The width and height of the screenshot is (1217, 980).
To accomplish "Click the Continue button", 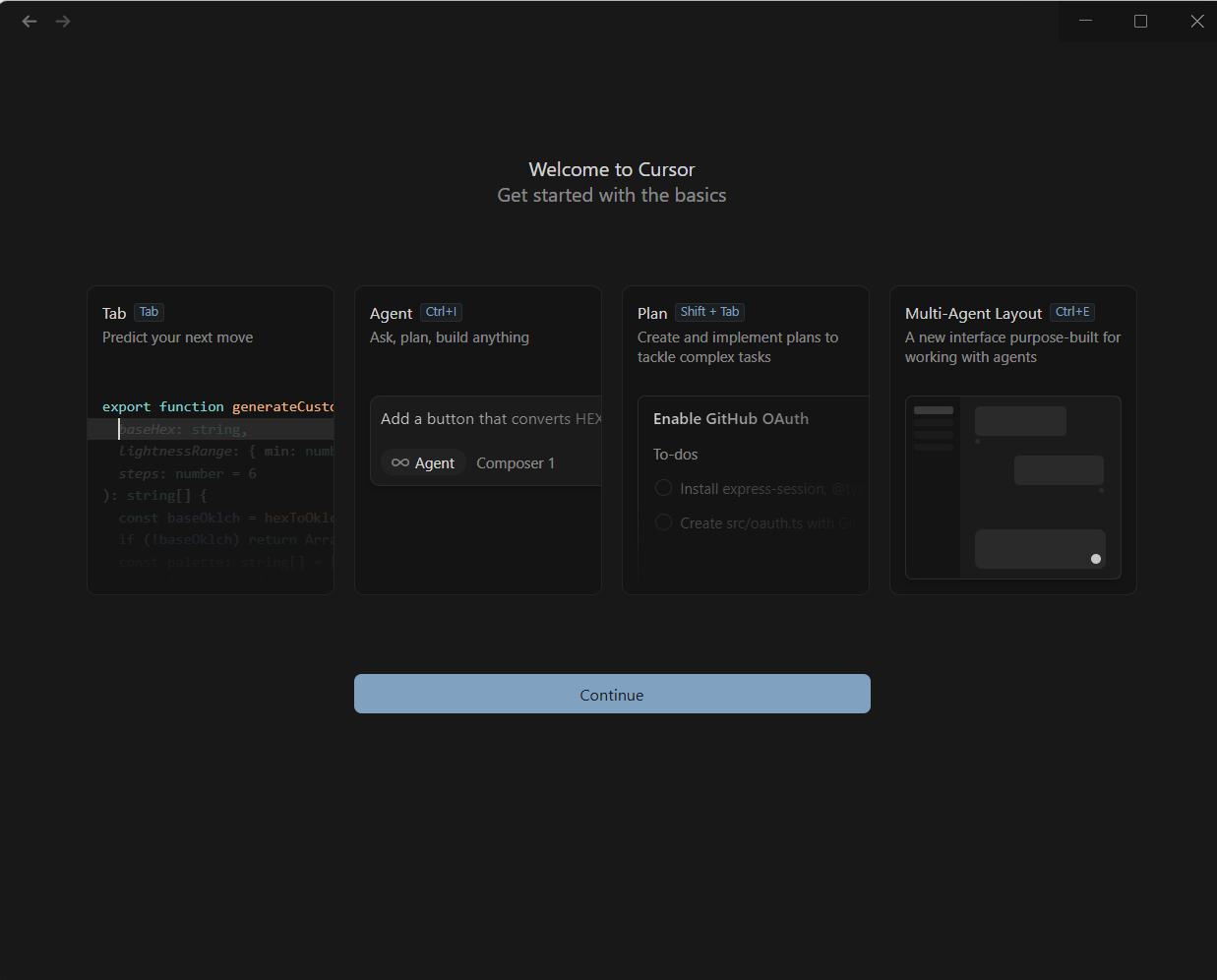I will pos(612,694).
